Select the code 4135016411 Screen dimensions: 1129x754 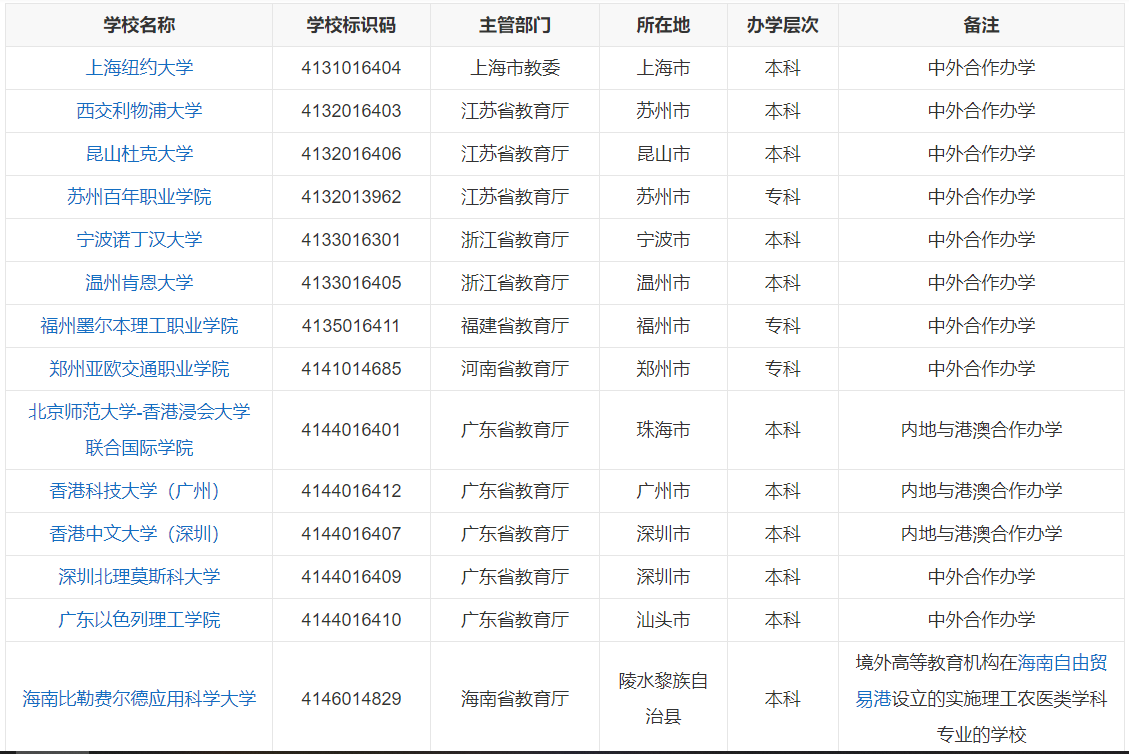tap(351, 326)
